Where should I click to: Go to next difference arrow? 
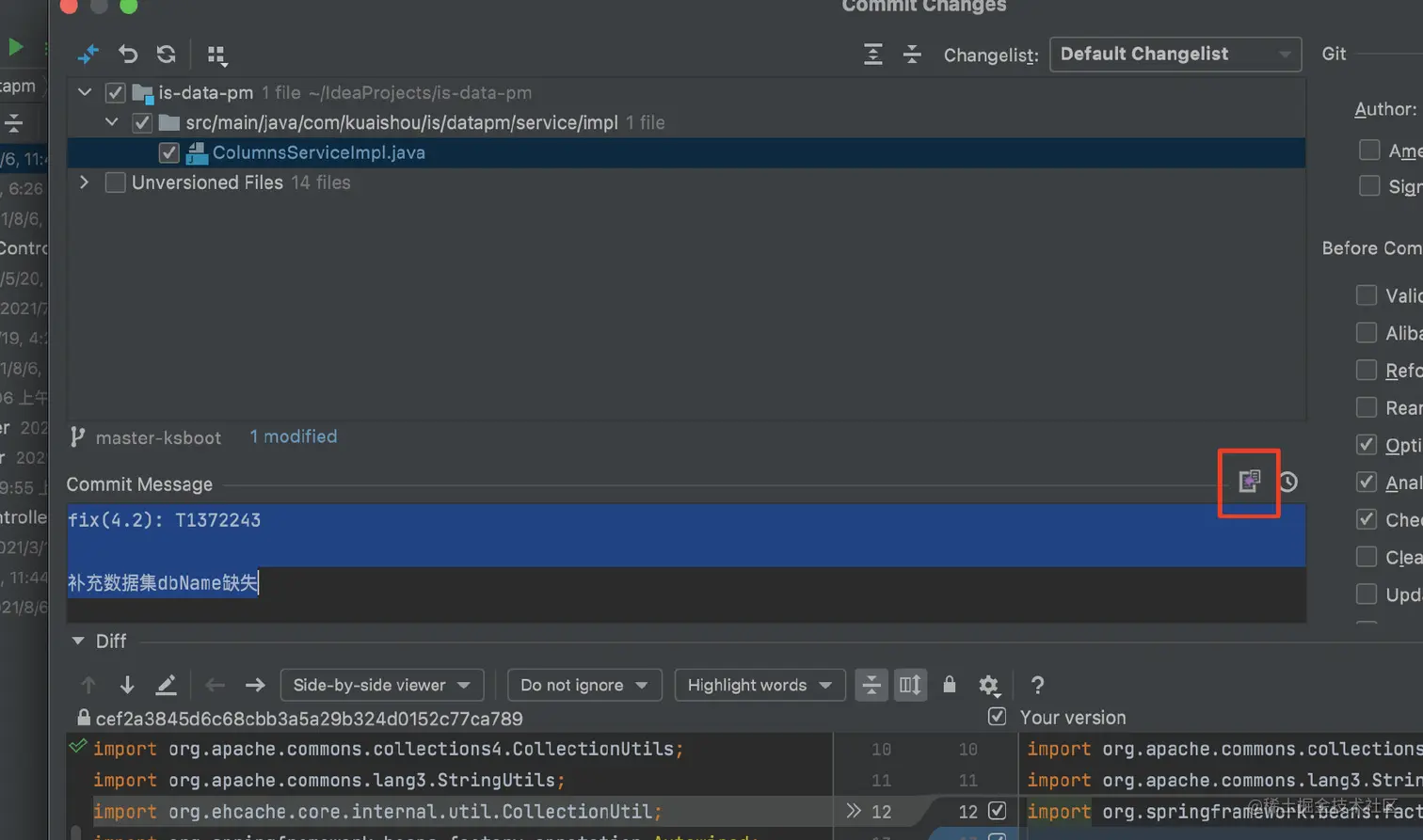pos(127,685)
